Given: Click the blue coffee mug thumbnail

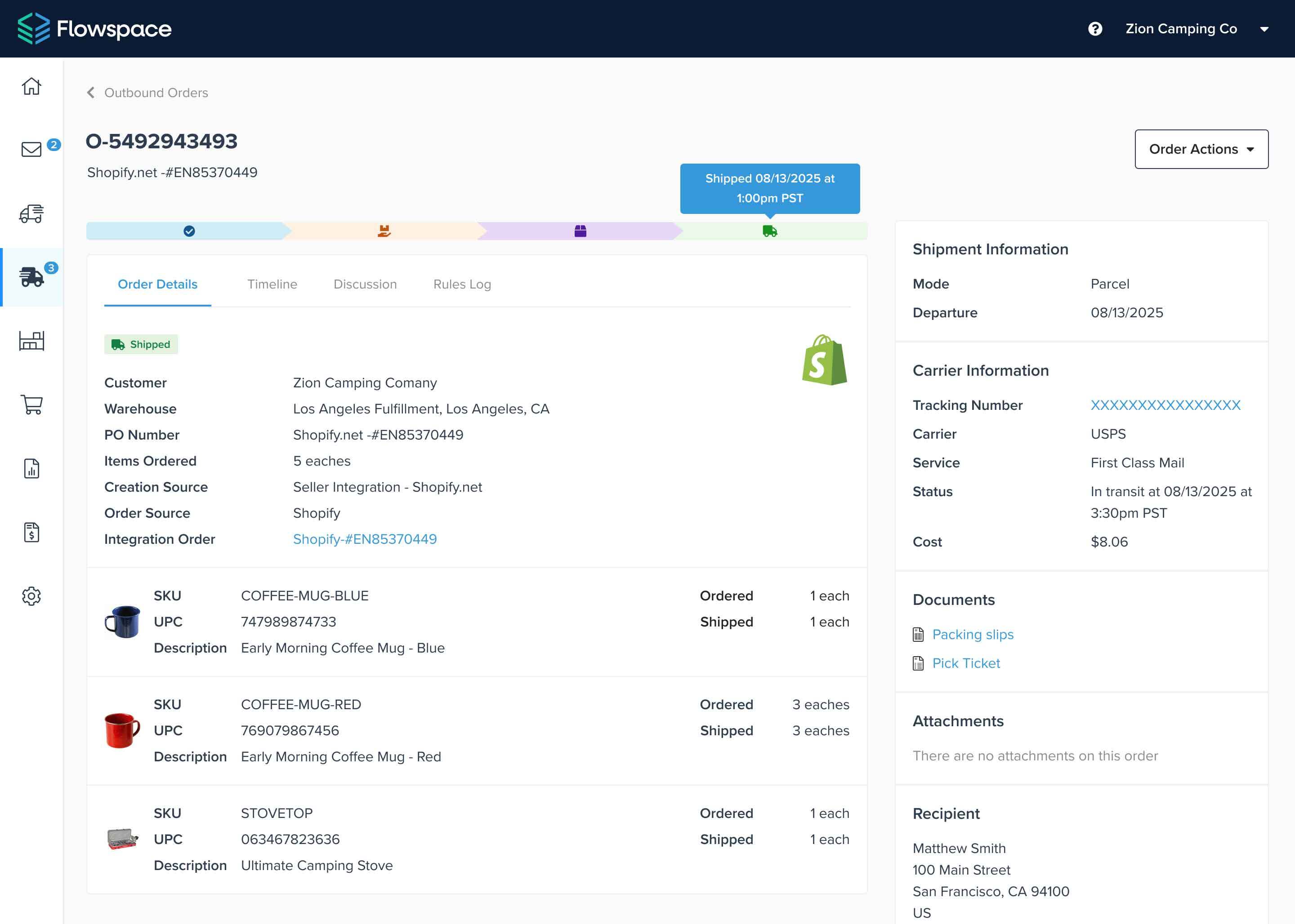Looking at the screenshot, I should (x=122, y=621).
